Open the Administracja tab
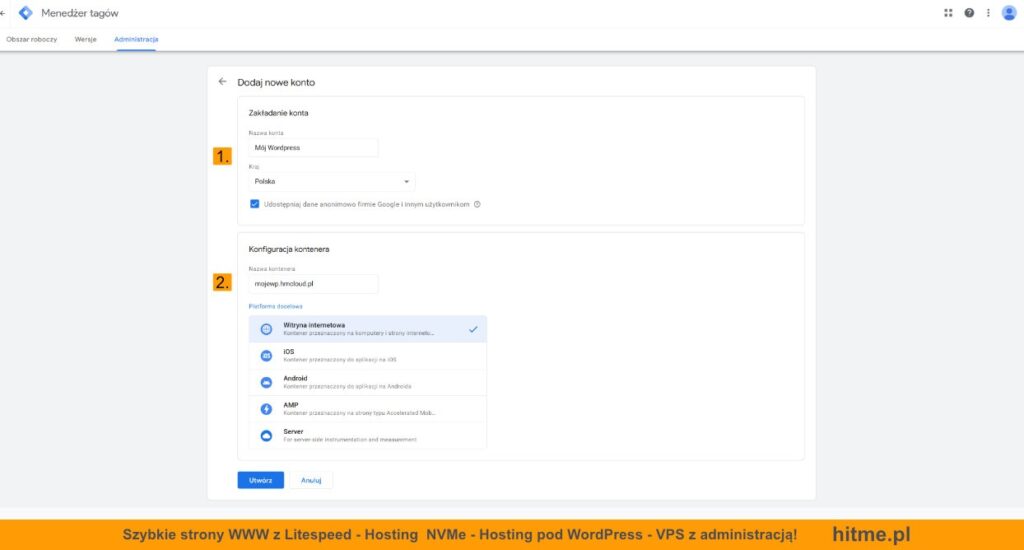 pos(136,39)
